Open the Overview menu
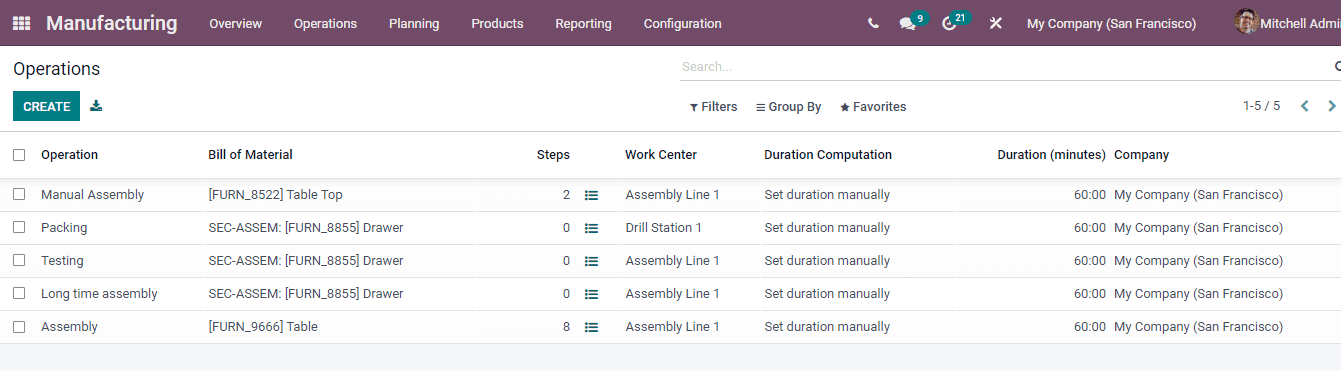Image resolution: width=1341 pixels, height=371 pixels. [x=235, y=23]
